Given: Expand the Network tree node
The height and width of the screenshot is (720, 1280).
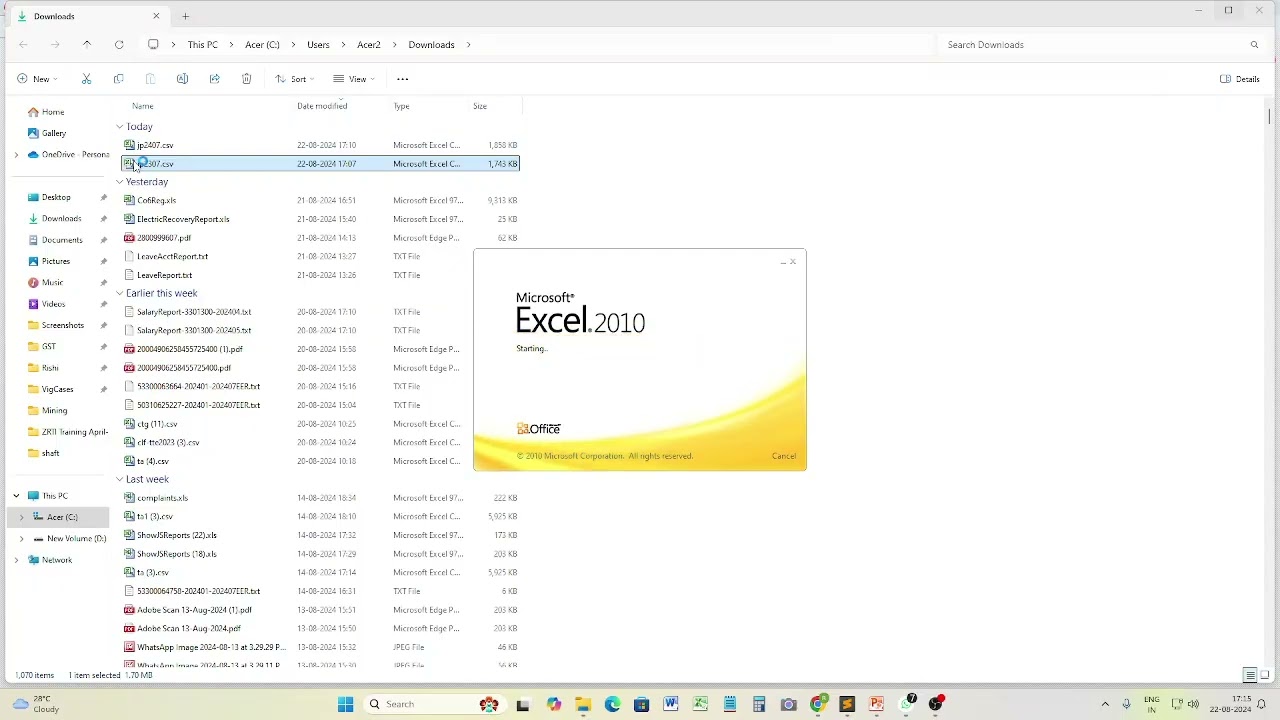Looking at the screenshot, I should click(x=16, y=560).
